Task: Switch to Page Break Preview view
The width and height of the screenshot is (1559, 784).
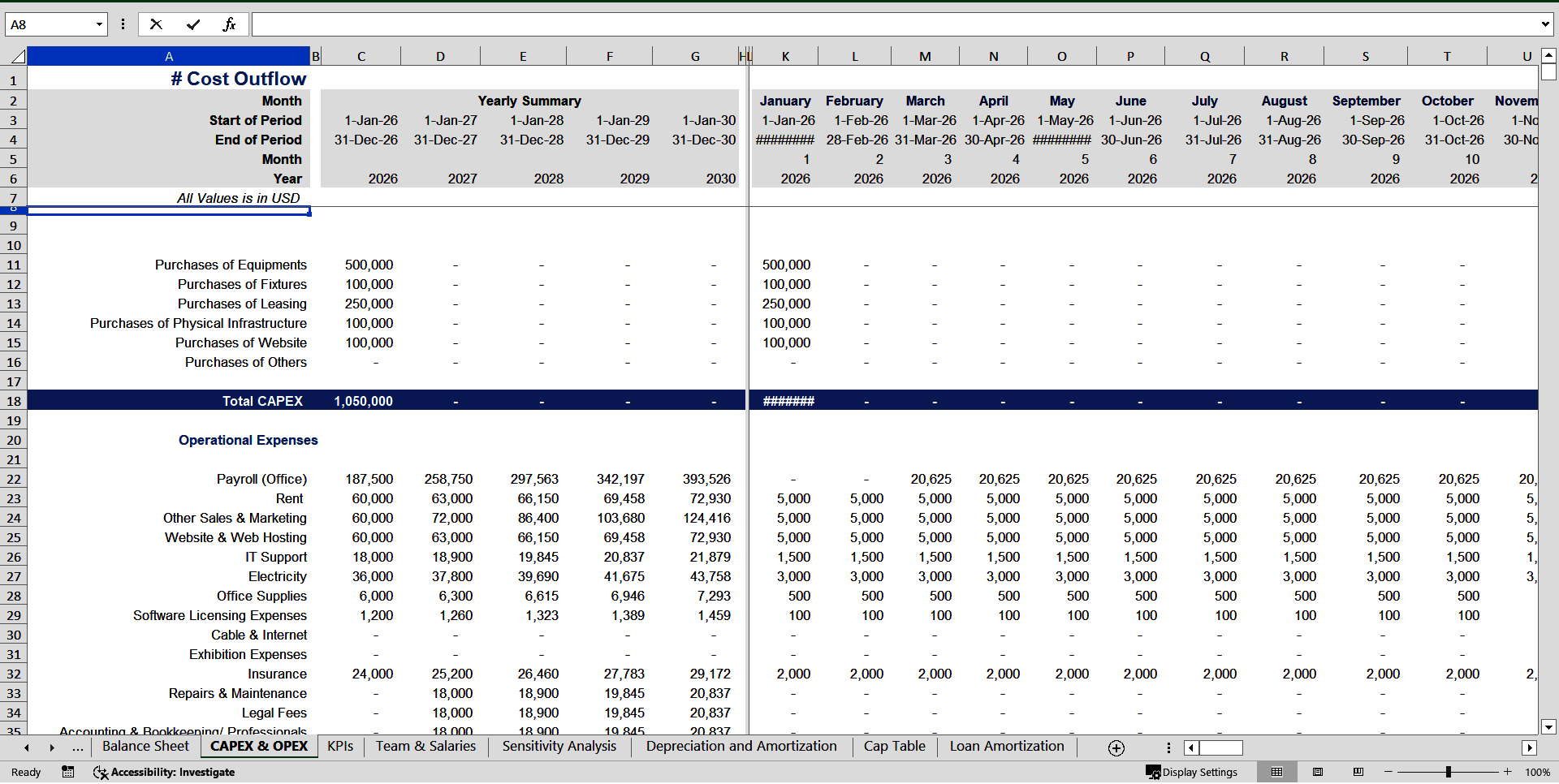Action: (x=1358, y=772)
